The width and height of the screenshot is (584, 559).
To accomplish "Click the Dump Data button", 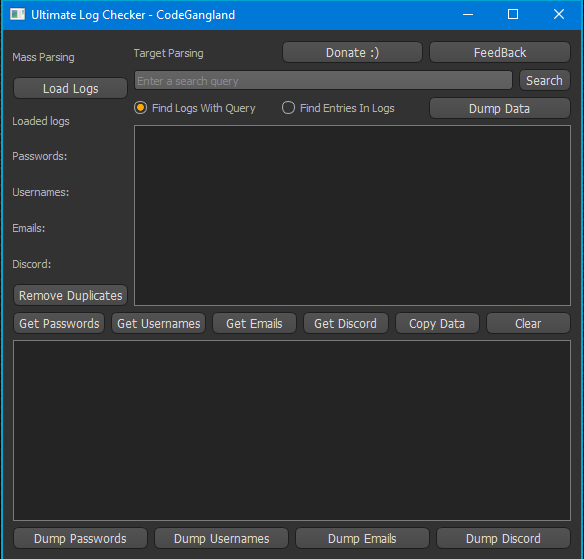I will click(x=500, y=108).
